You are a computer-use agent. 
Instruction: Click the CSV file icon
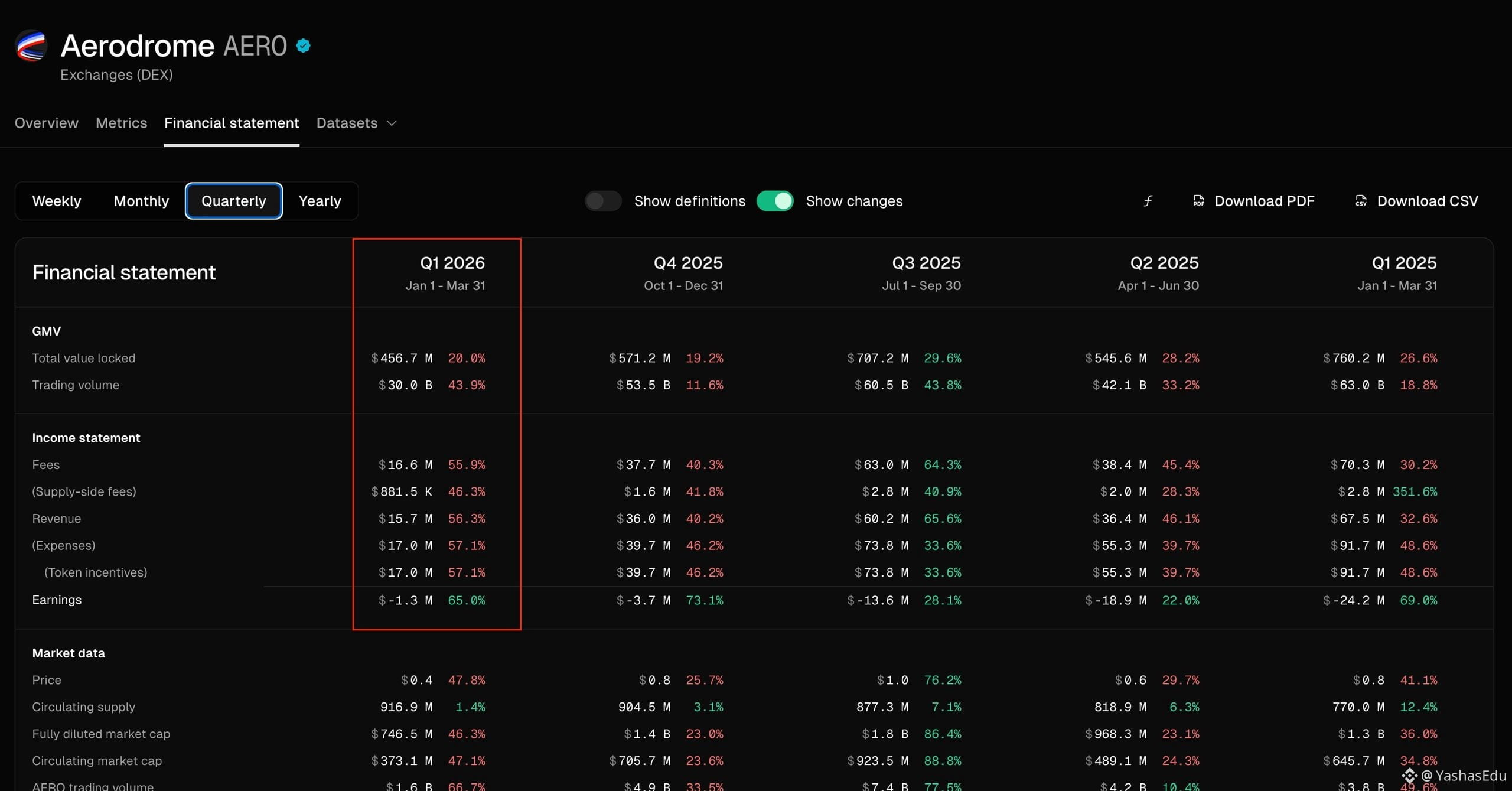point(1361,201)
